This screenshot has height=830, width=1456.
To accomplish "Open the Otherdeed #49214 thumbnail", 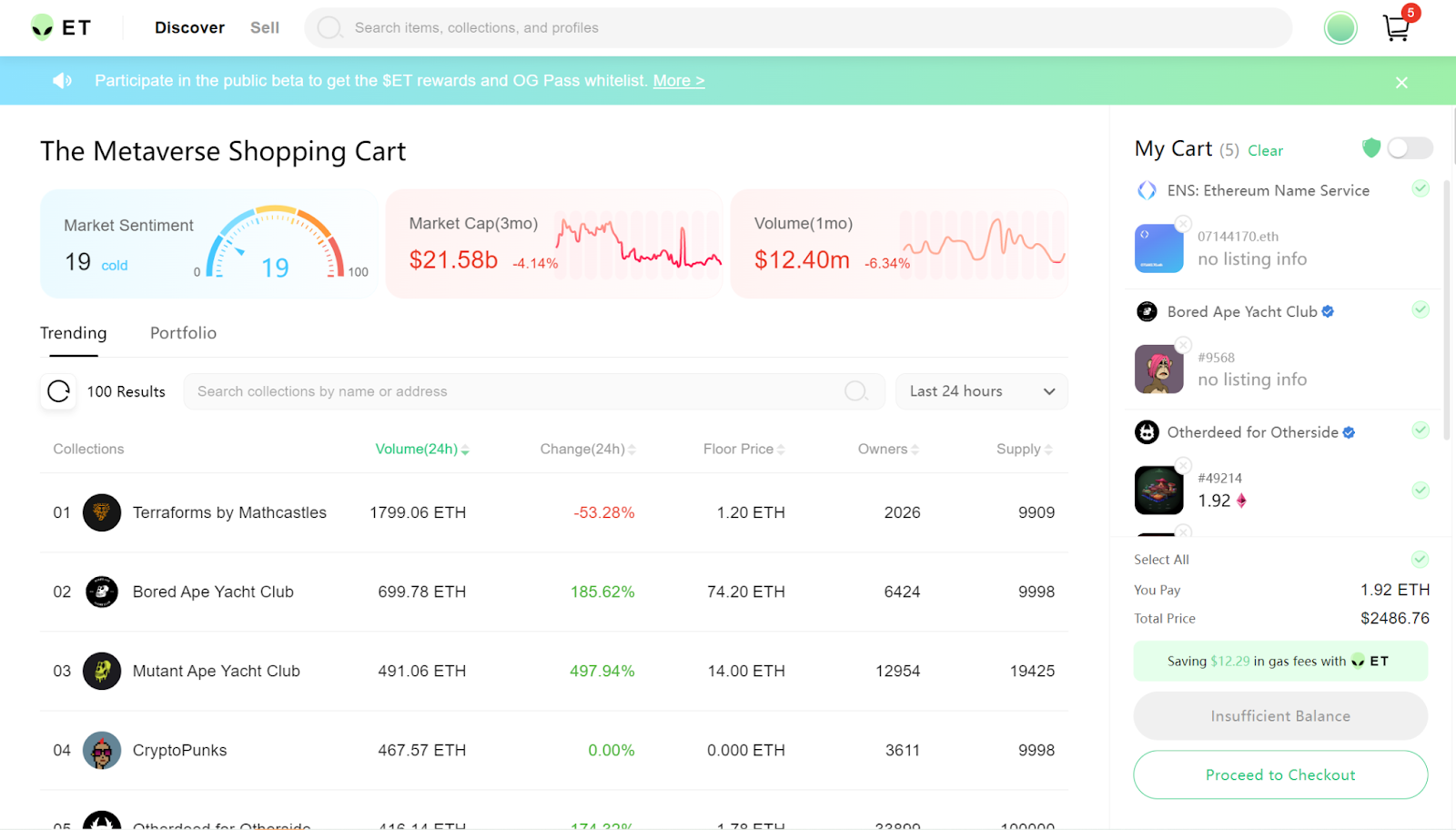I will point(1158,491).
